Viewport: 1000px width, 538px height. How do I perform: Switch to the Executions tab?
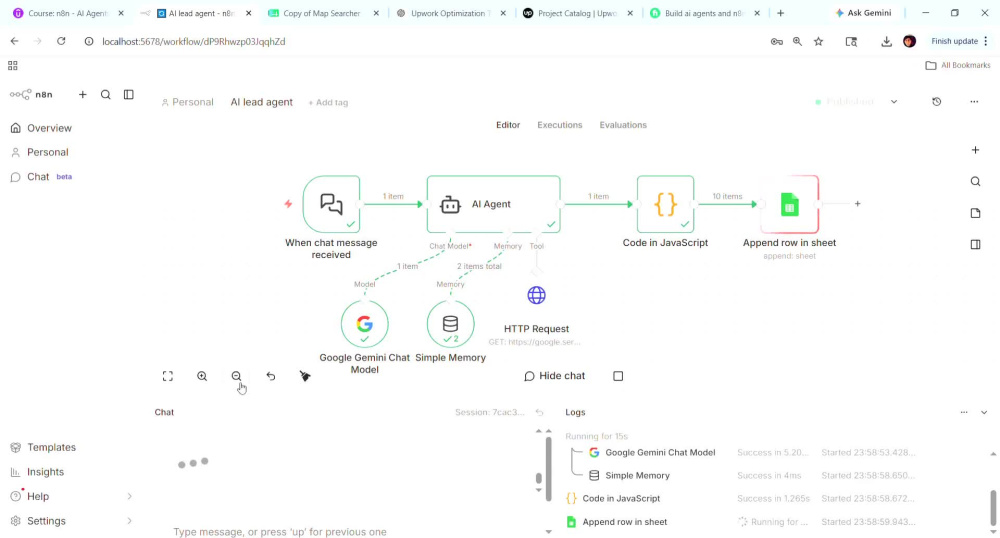(559, 125)
